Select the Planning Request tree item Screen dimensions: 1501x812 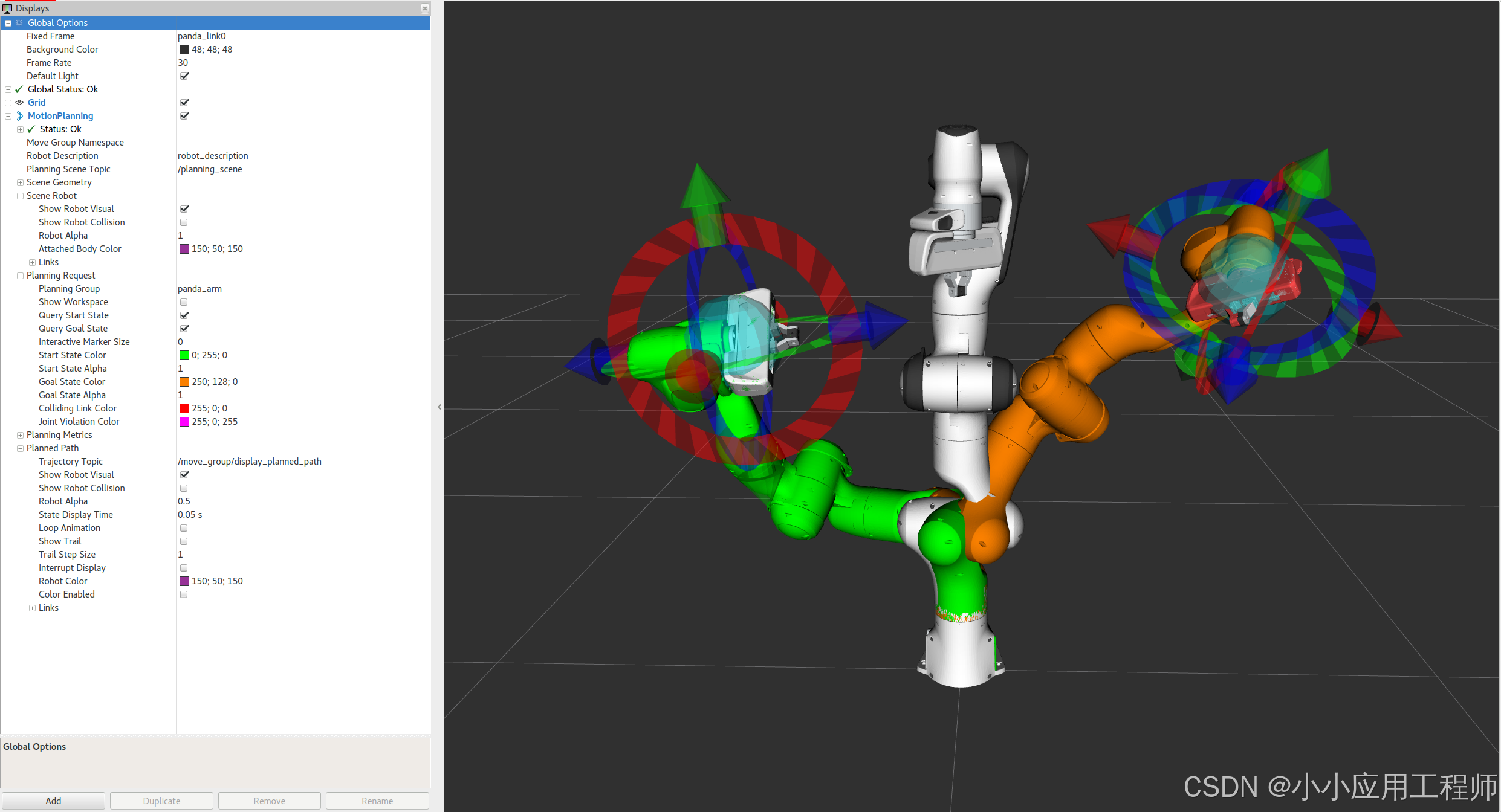click(60, 275)
